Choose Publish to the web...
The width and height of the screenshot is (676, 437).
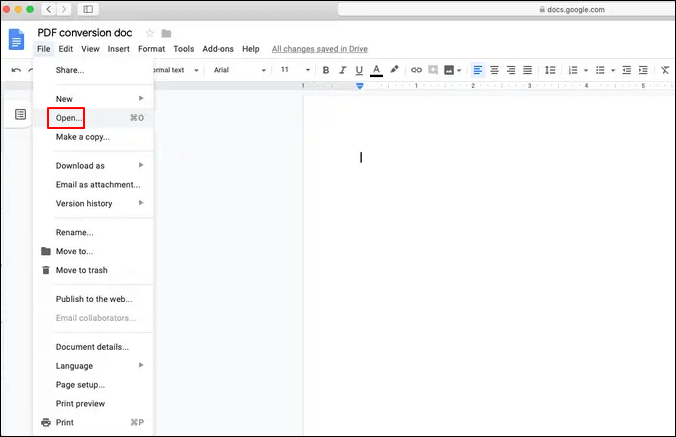(93, 299)
